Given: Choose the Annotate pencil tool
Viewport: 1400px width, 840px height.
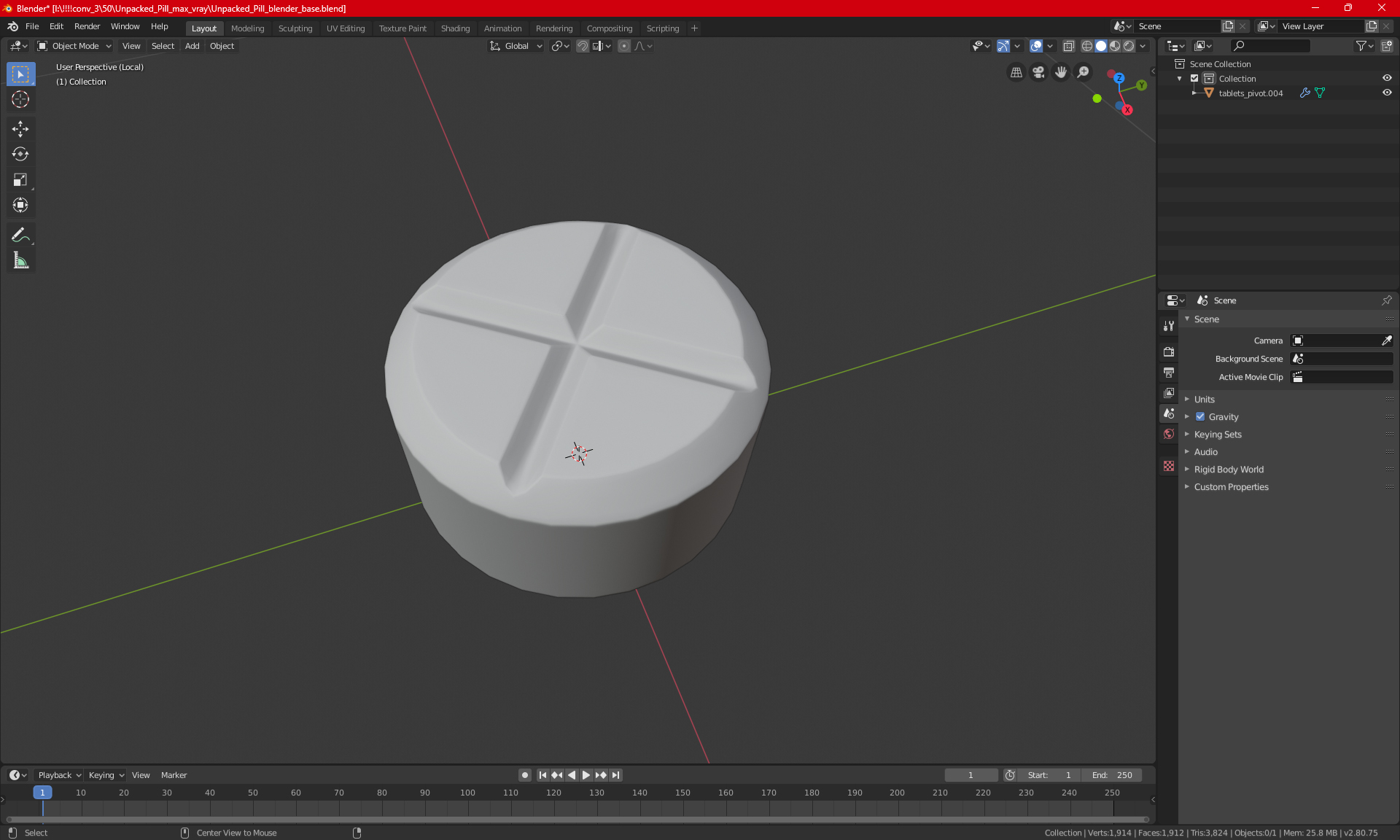Looking at the screenshot, I should pos(20,235).
